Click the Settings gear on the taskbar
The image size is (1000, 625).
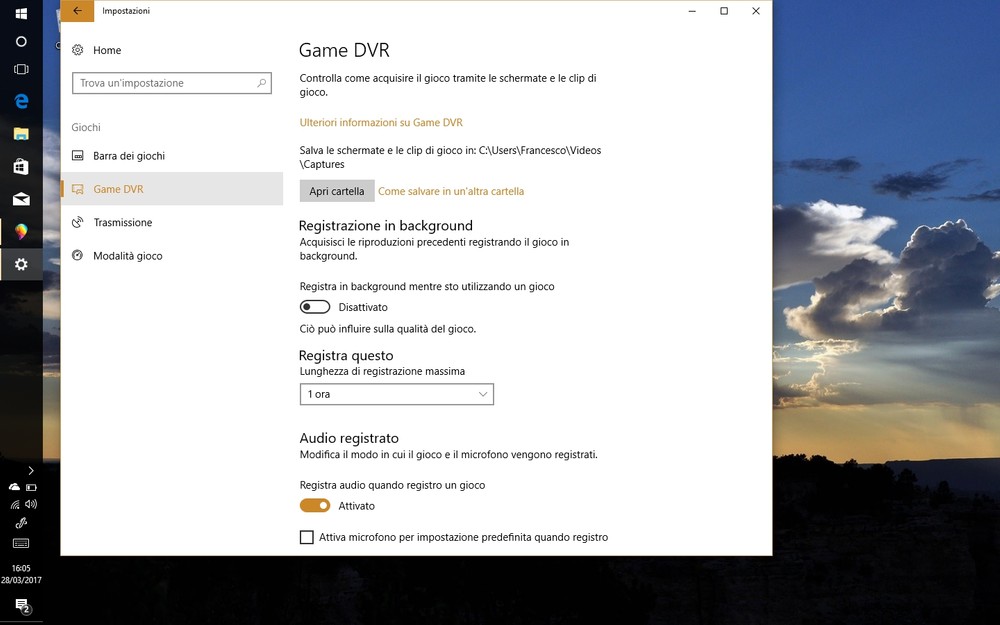coord(21,264)
